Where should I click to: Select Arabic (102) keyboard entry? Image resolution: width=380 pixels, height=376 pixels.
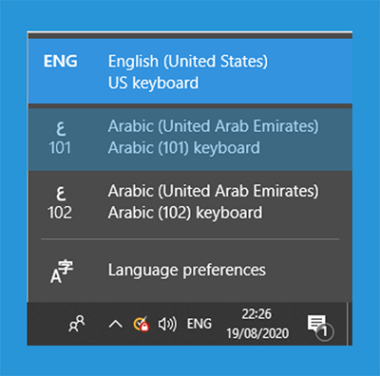(x=190, y=202)
